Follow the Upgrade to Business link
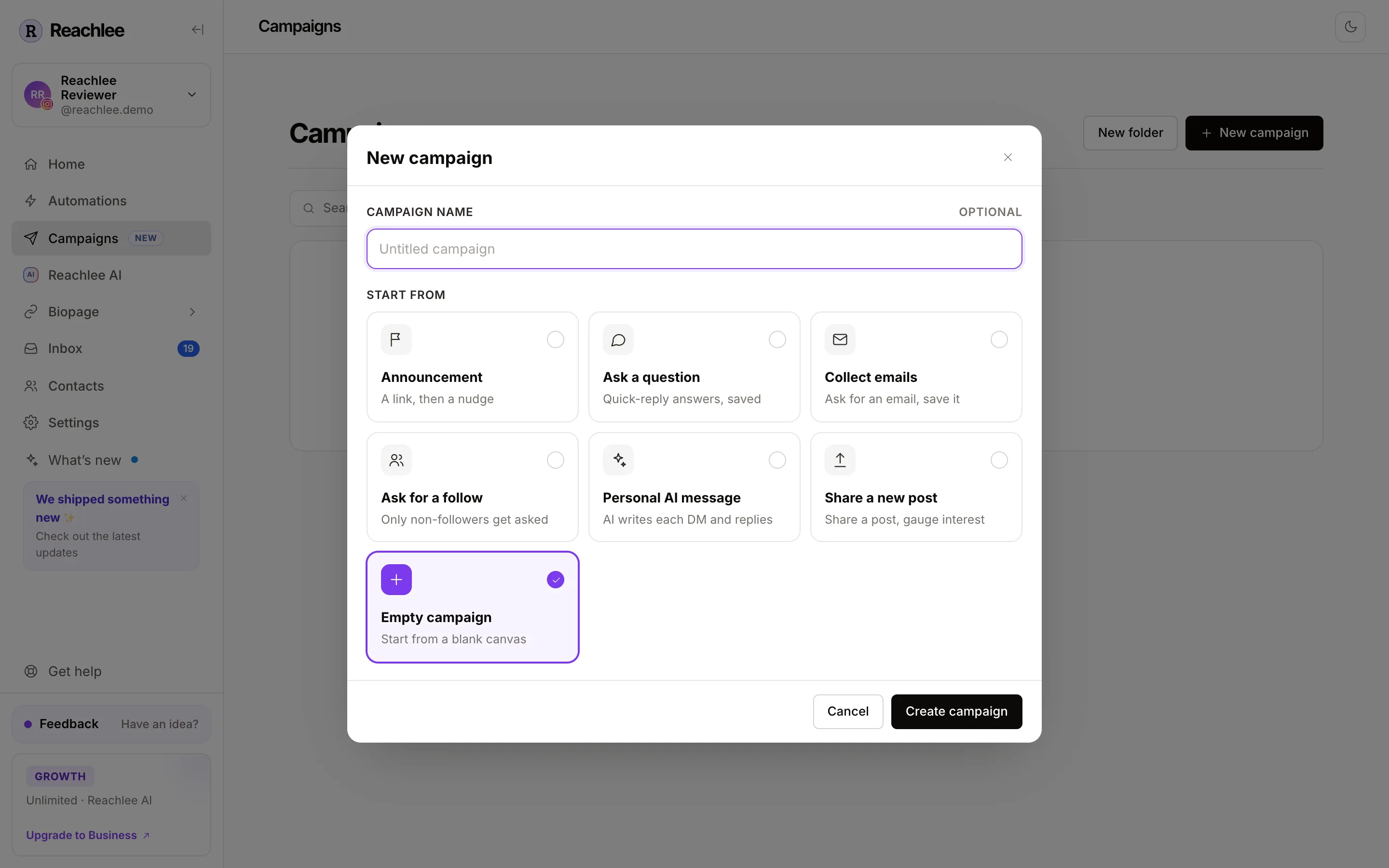 [x=88, y=835]
